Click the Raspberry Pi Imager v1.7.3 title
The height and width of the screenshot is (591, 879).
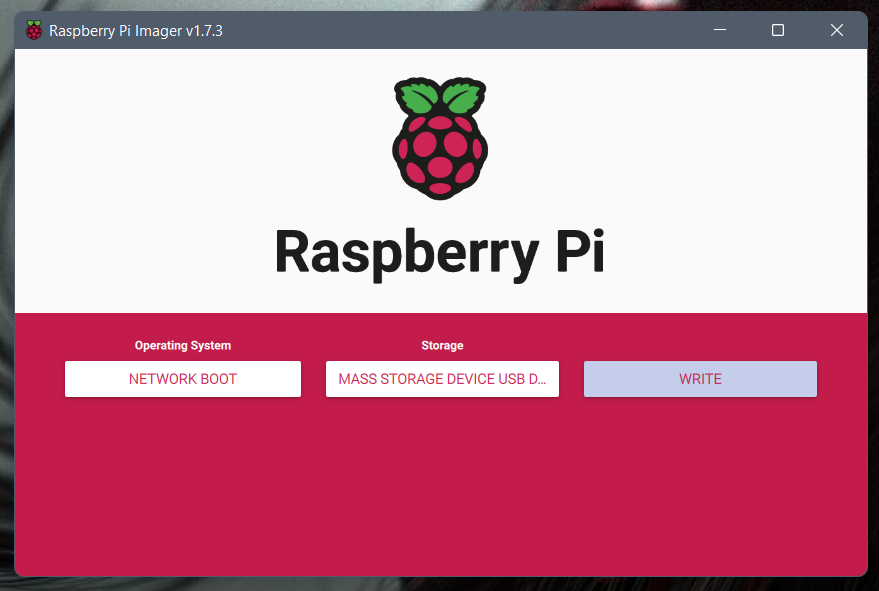pyautogui.click(x=136, y=31)
